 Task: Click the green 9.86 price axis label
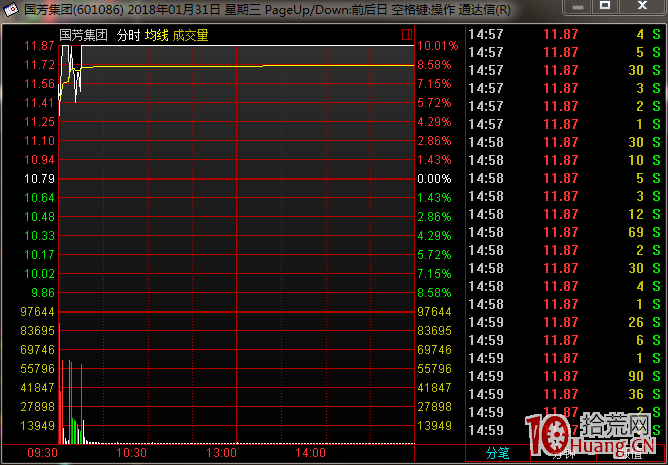(x=43, y=293)
